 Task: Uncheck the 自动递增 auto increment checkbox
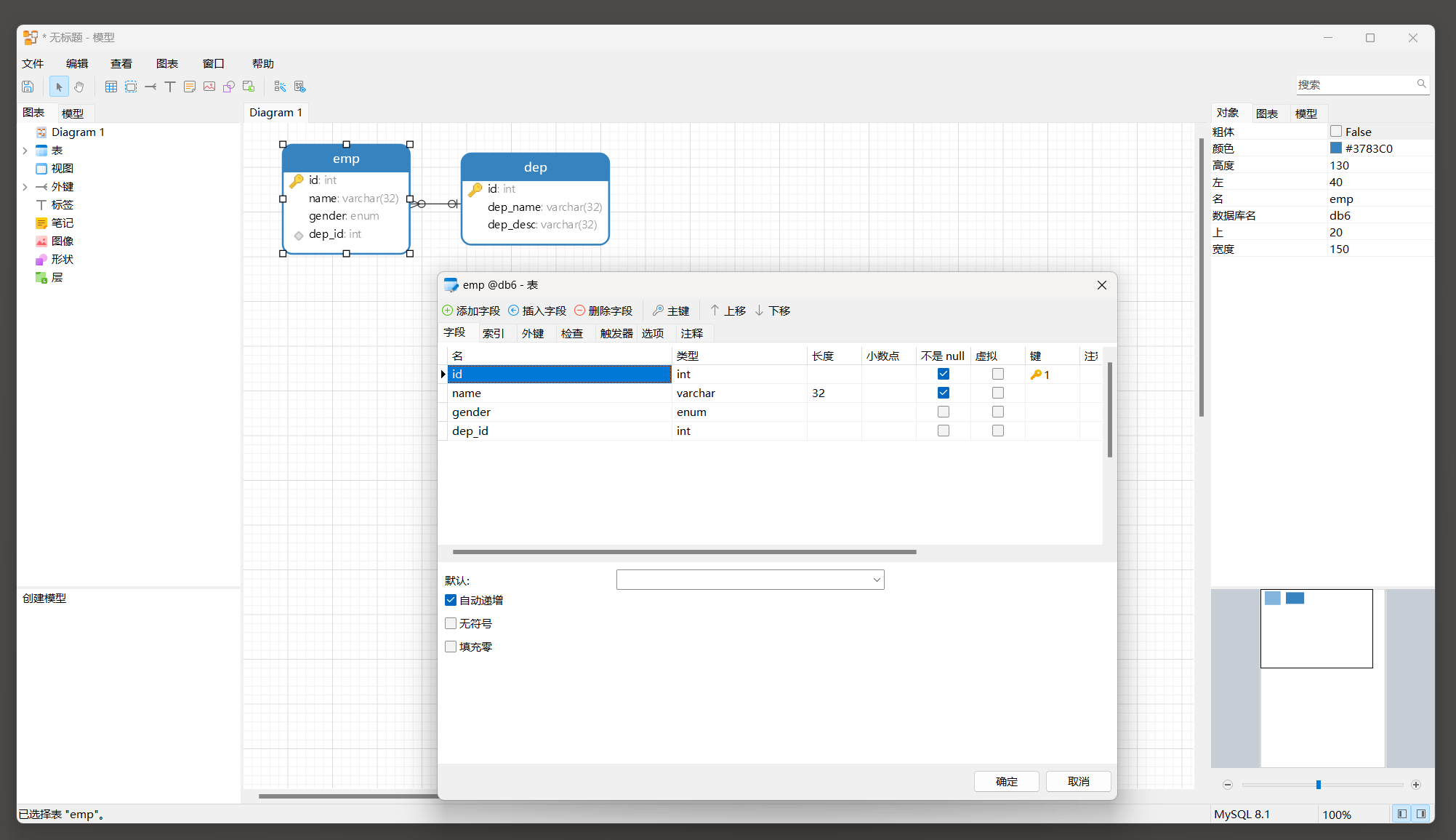451,600
